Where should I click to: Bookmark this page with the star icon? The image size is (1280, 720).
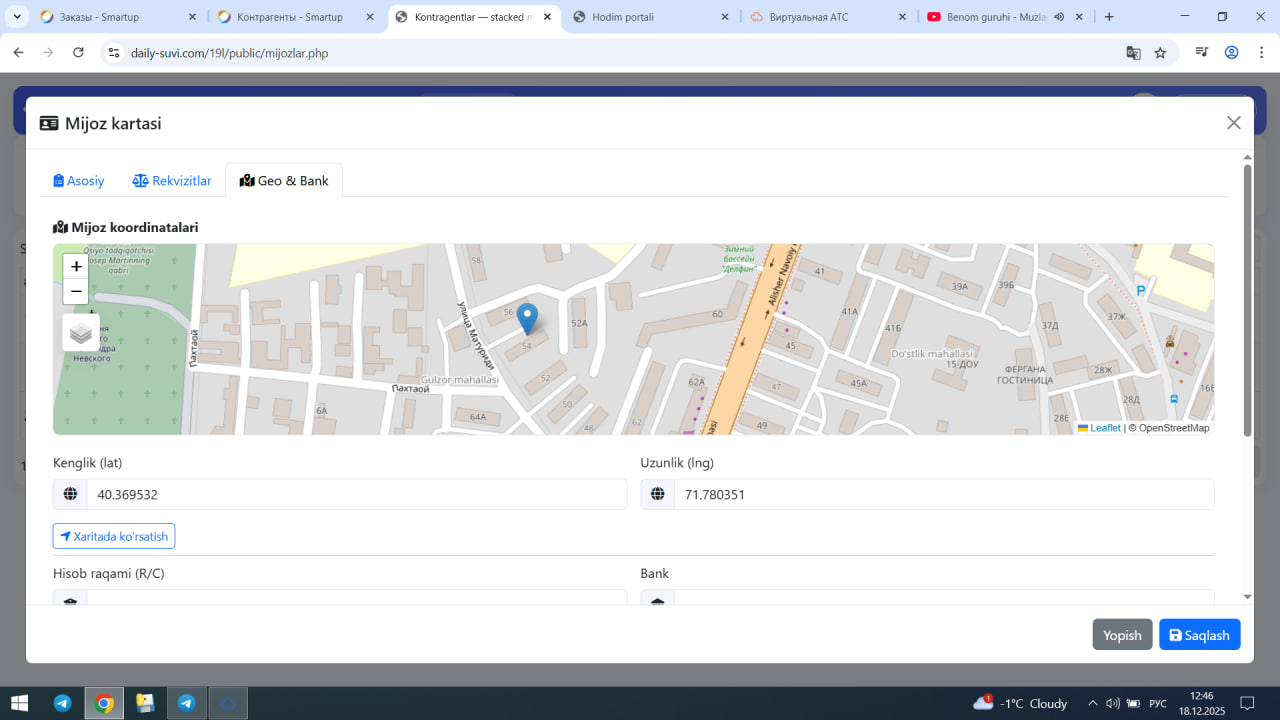point(1160,53)
